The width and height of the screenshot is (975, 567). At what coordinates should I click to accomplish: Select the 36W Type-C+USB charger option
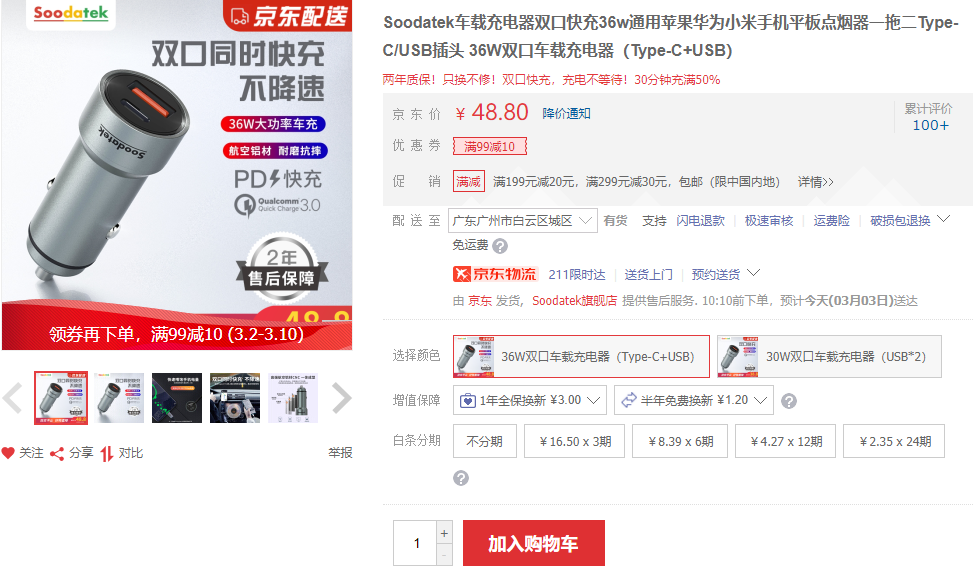(x=581, y=356)
